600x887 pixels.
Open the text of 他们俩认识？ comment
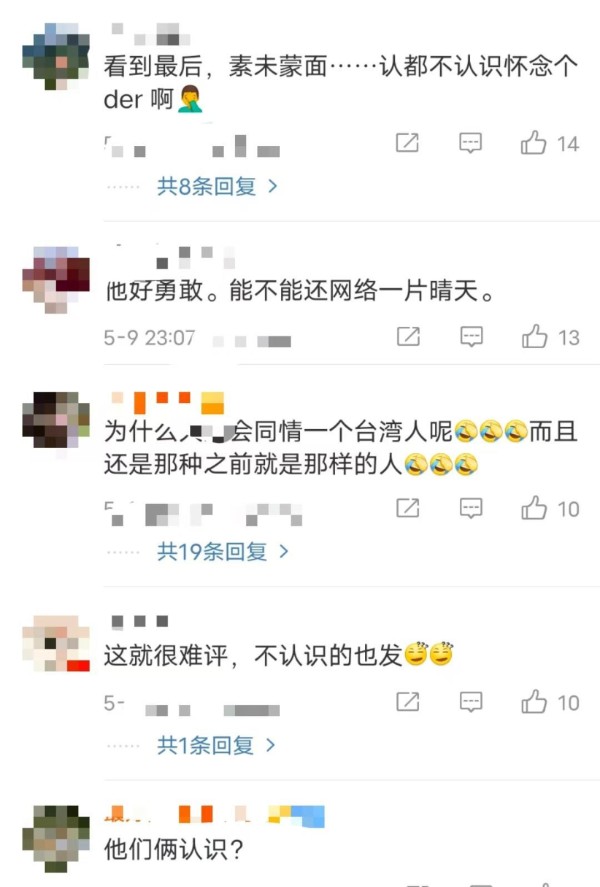(x=174, y=849)
